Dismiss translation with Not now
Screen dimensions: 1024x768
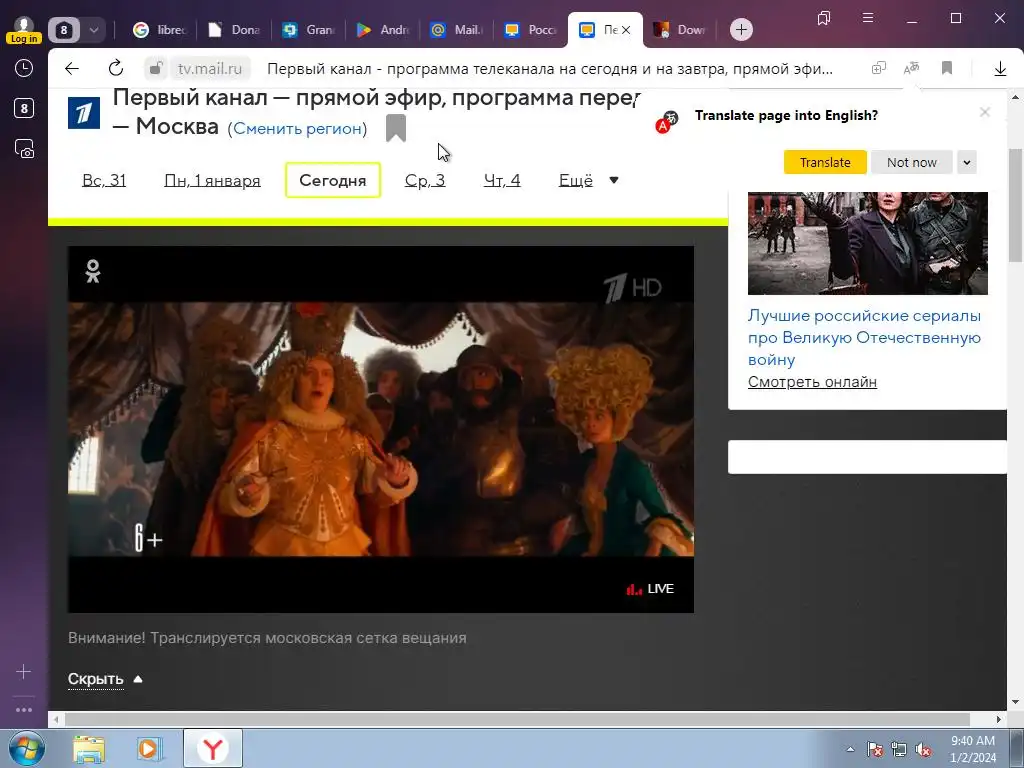click(912, 162)
